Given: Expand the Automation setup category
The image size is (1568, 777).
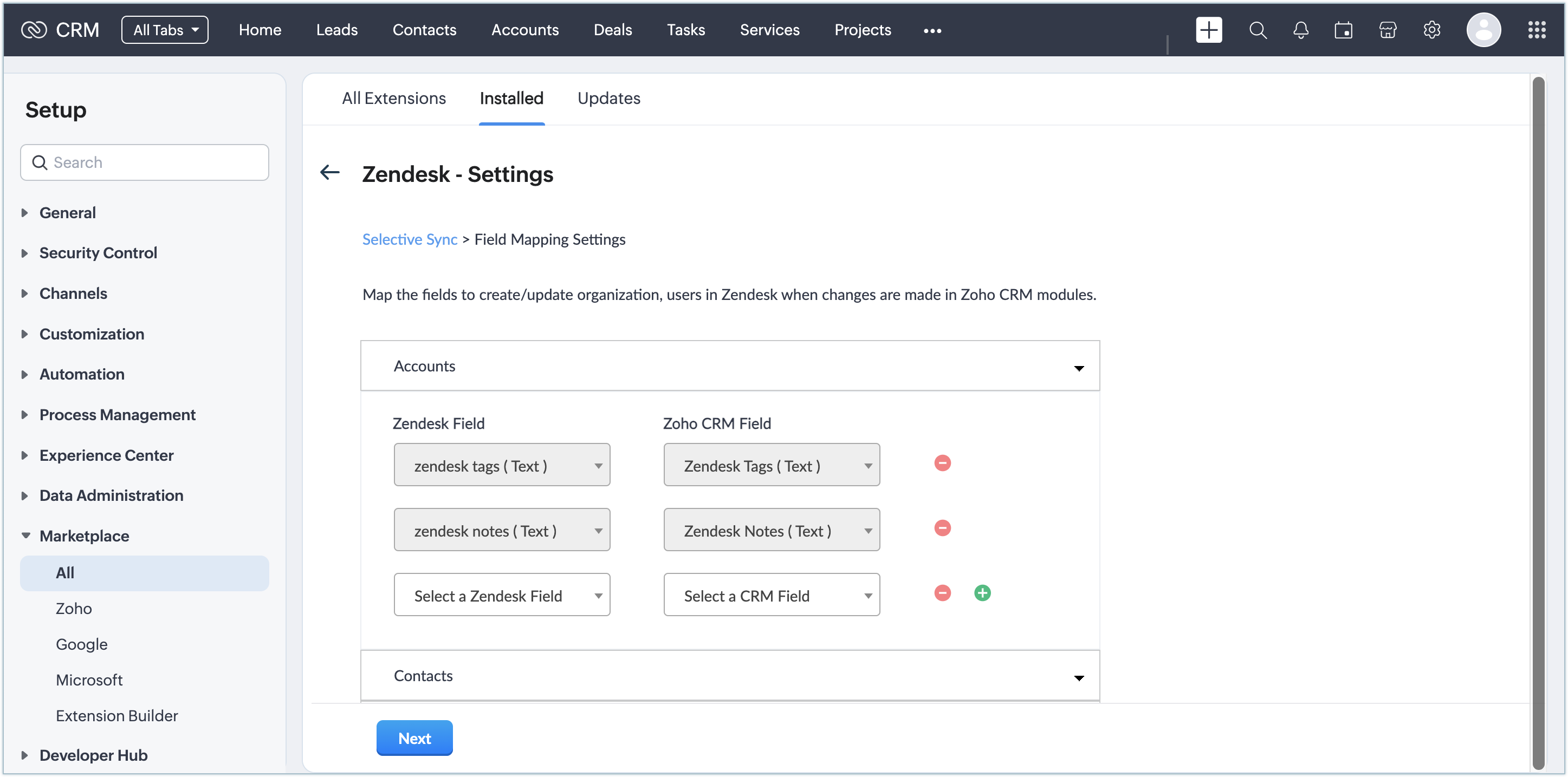Looking at the screenshot, I should point(82,374).
